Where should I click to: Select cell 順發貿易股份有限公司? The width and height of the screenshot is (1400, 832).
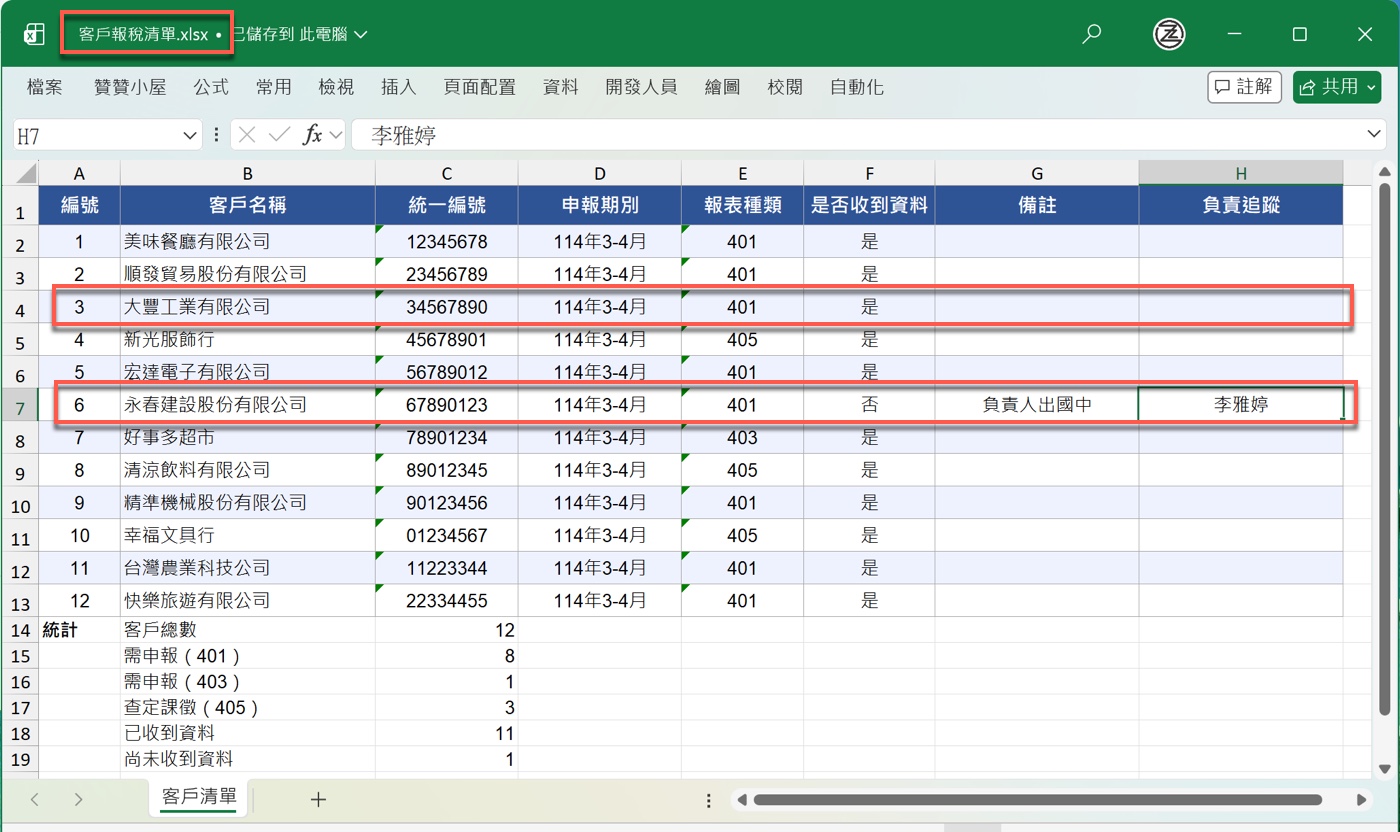point(248,274)
